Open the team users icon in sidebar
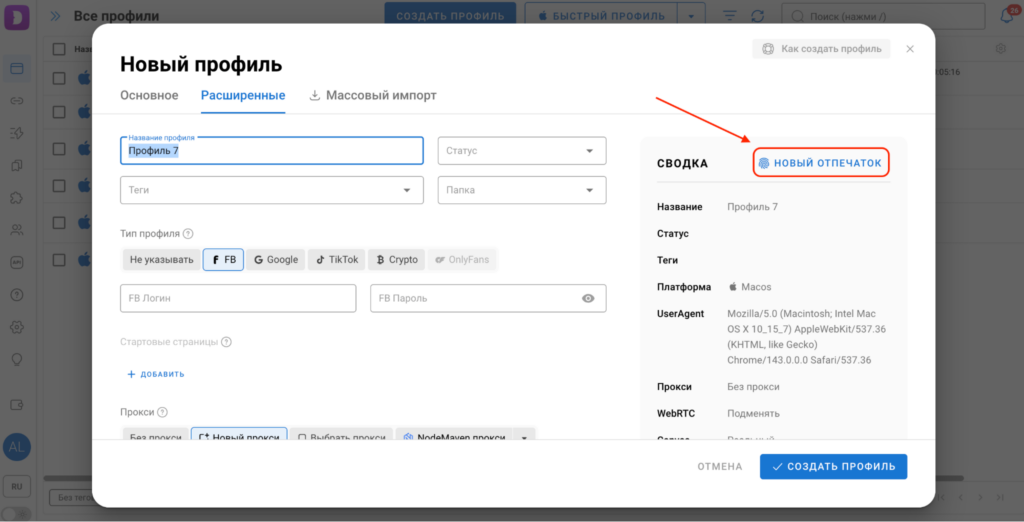Screen dimensions: 1024x522 pos(16,230)
